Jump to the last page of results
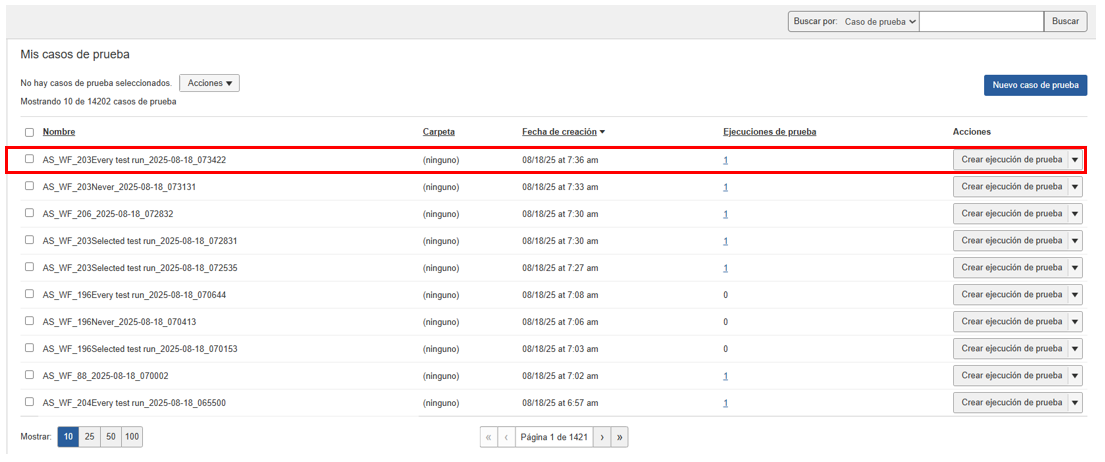This screenshot has height=462, width=1105. coord(620,437)
